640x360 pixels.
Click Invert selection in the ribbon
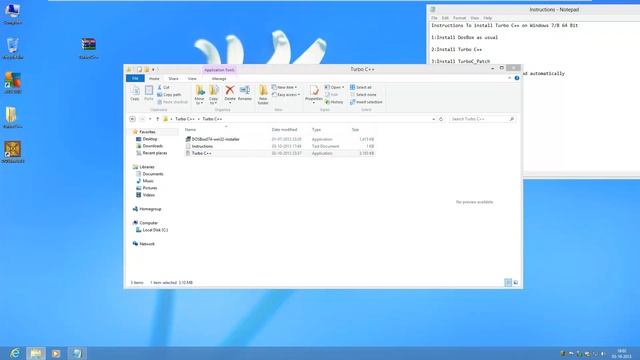(366, 102)
